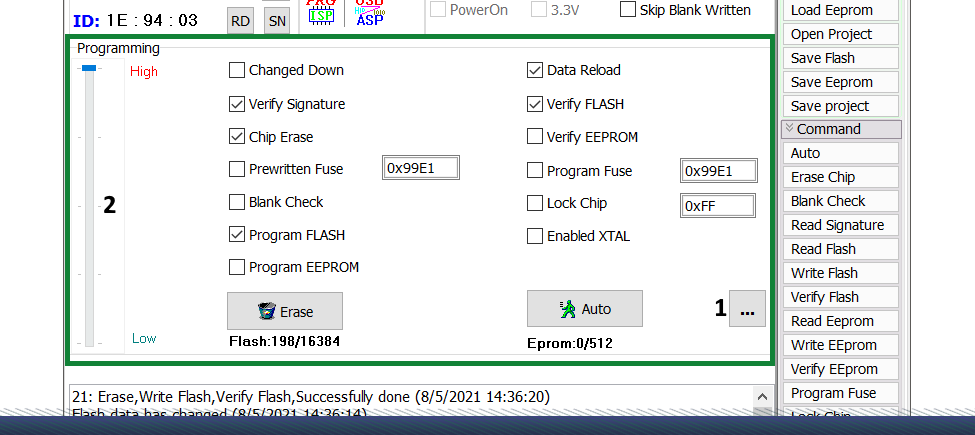The height and width of the screenshot is (435, 975).
Task: Click the Prewritten Fuse value field
Action: pyautogui.click(x=421, y=169)
